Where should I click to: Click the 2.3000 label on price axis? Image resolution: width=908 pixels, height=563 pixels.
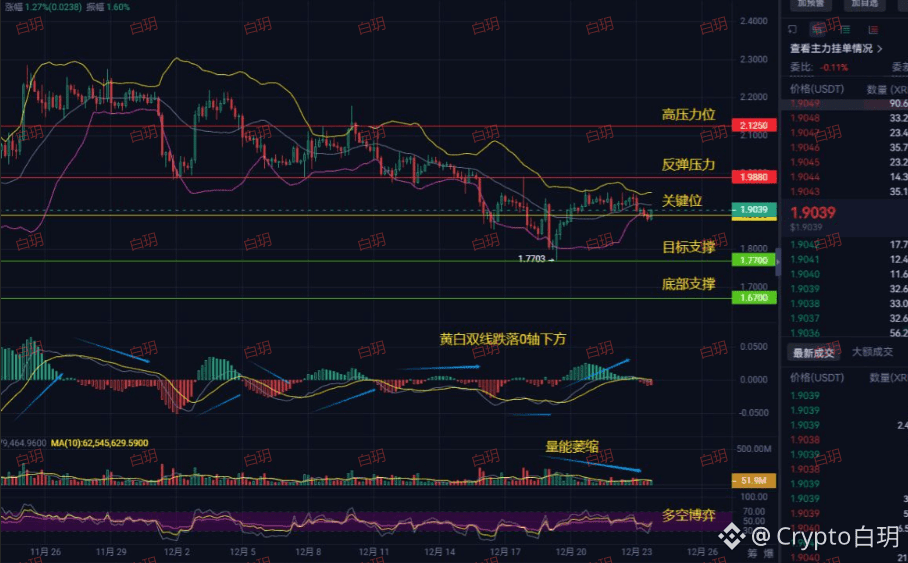[754, 59]
